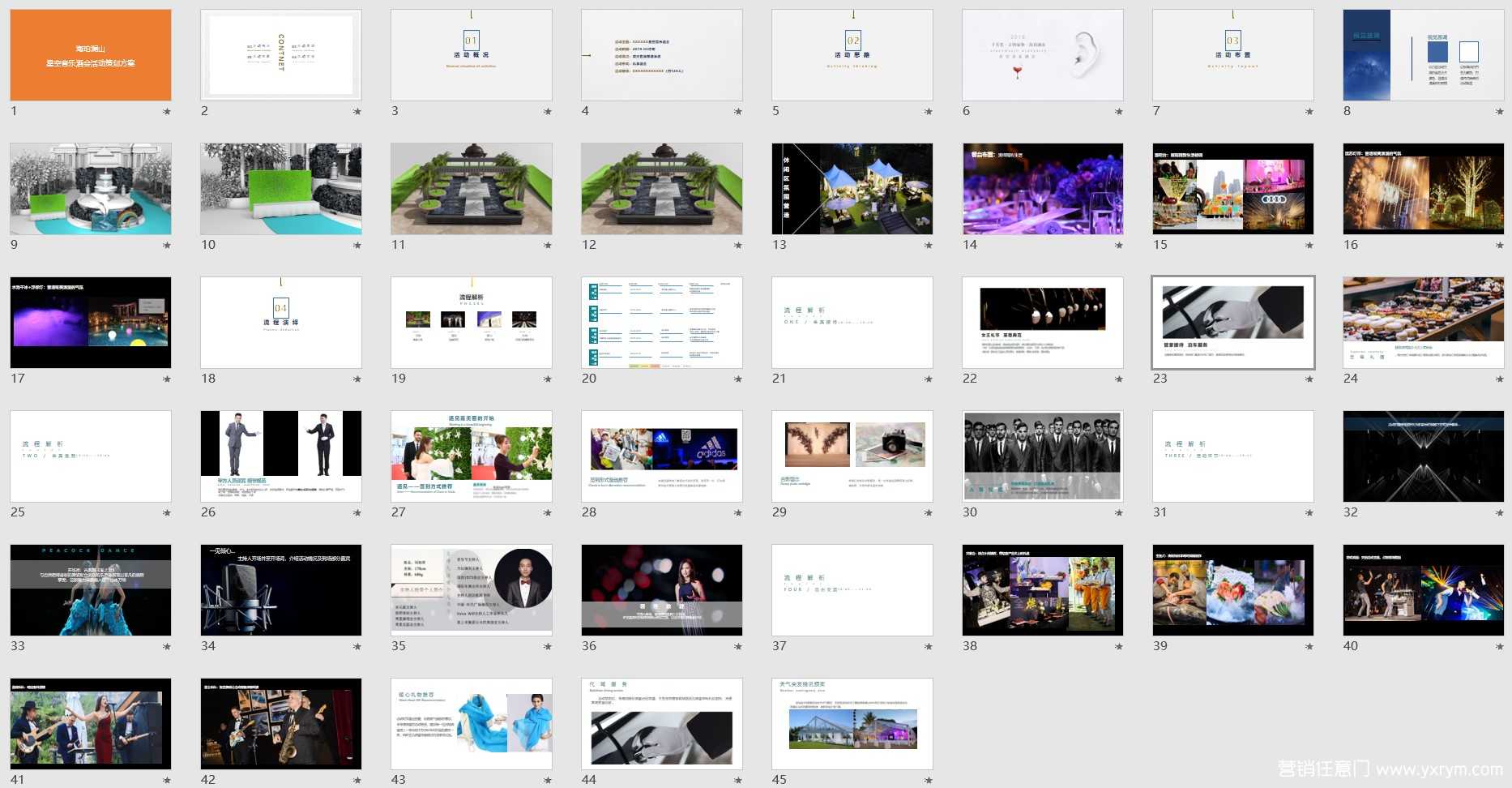1512x788 pixels.
Task: Pick slide 28 with the adidas photo
Action: coord(661,456)
